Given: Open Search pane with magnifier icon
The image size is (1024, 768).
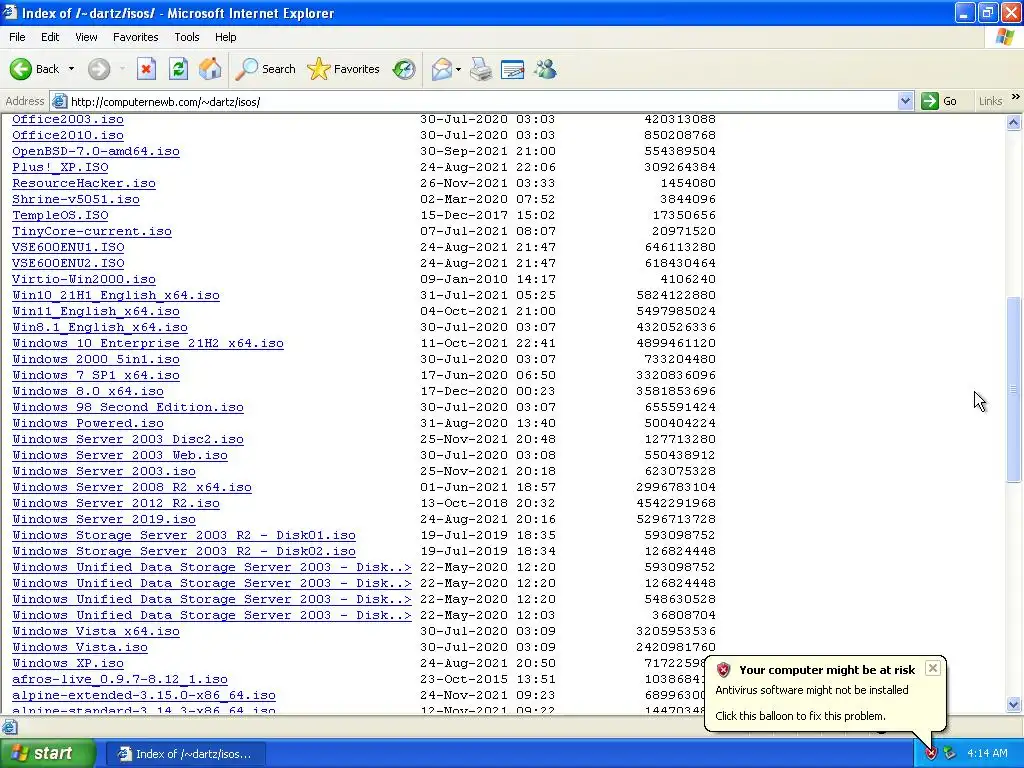Looking at the screenshot, I should coord(265,69).
